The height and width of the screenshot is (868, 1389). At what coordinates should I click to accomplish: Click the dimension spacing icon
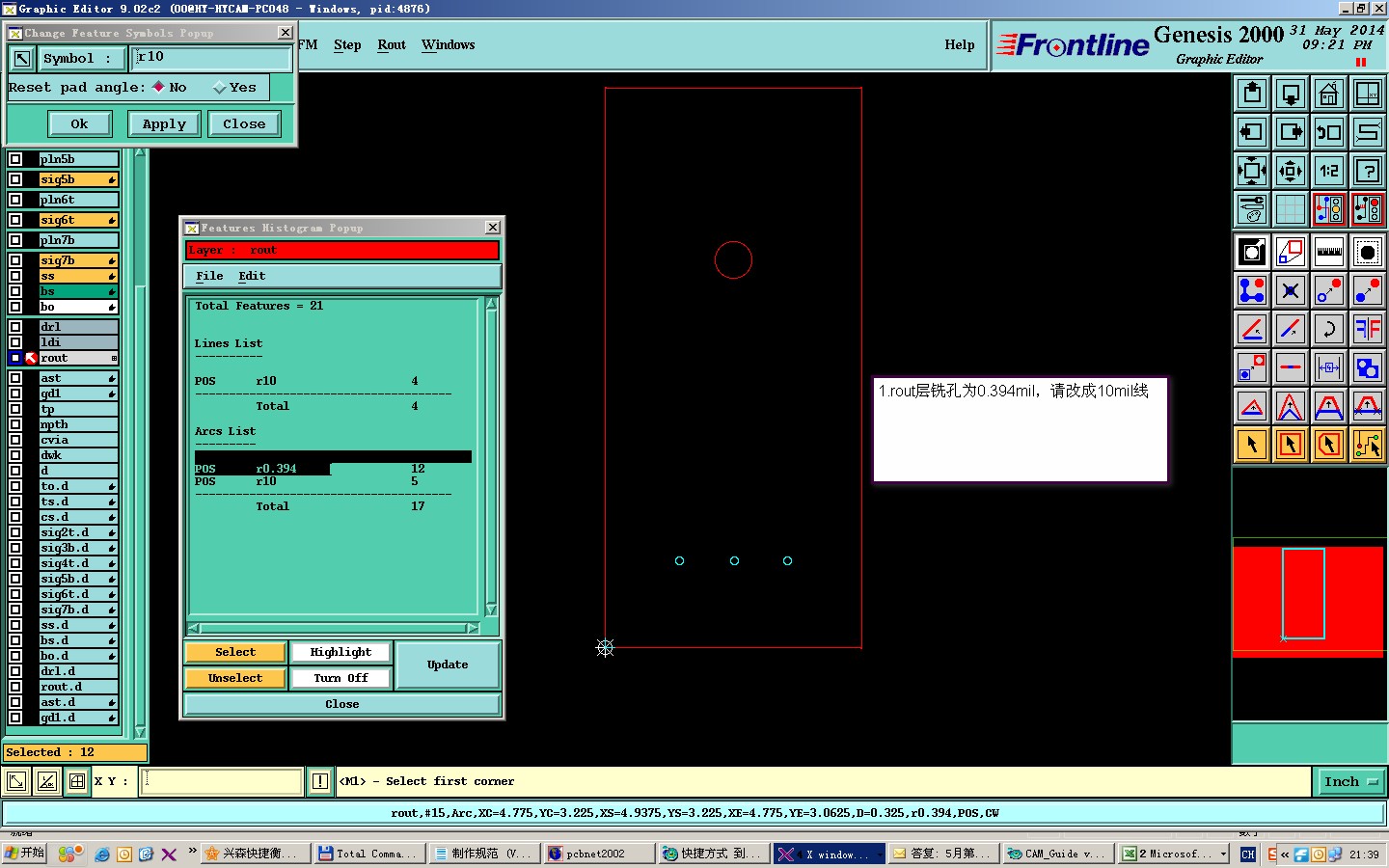pyautogui.click(x=1329, y=367)
